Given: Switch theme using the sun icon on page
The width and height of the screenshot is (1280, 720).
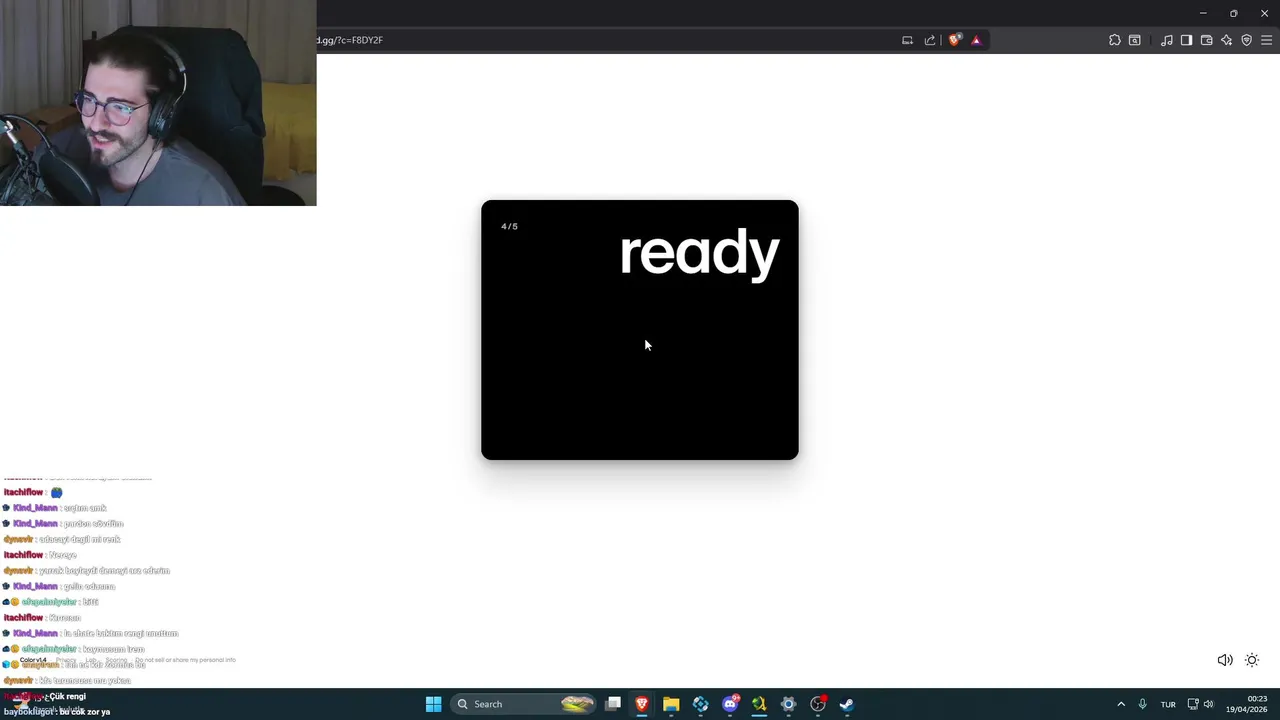Looking at the screenshot, I should [1252, 660].
